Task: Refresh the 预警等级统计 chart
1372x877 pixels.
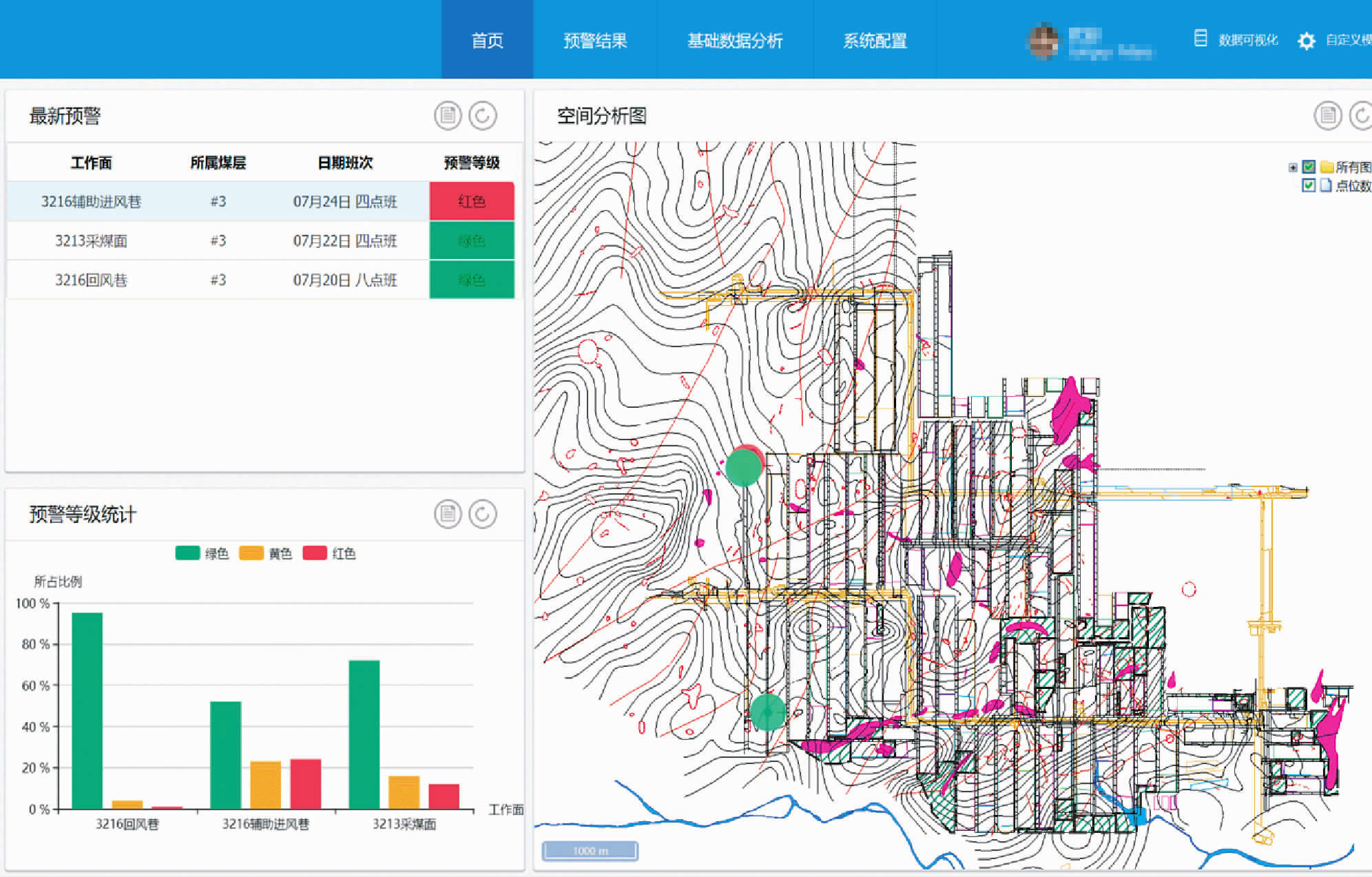Action: [x=483, y=514]
